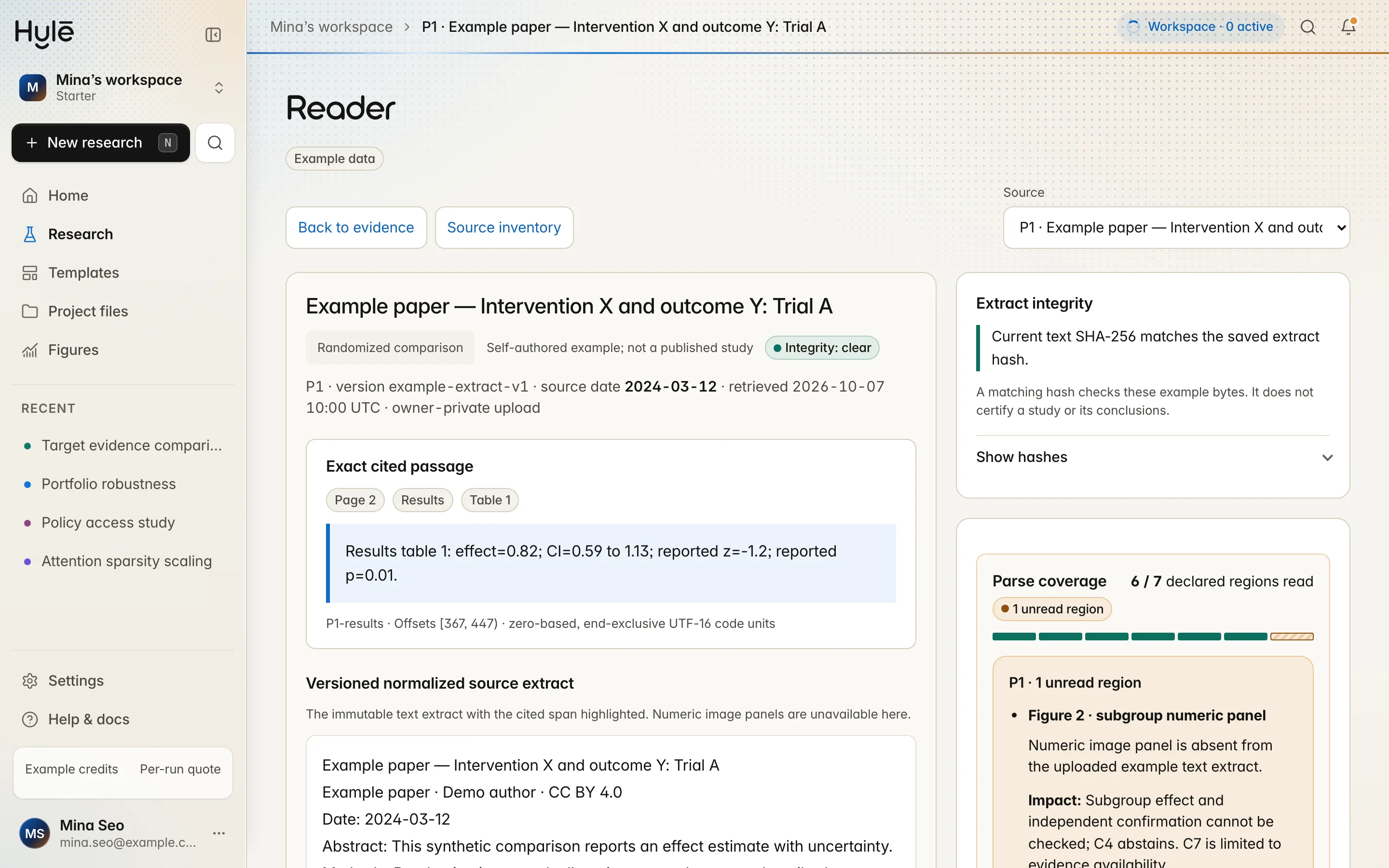Click the Research flask icon
The height and width of the screenshot is (868, 1389).
pos(29,234)
